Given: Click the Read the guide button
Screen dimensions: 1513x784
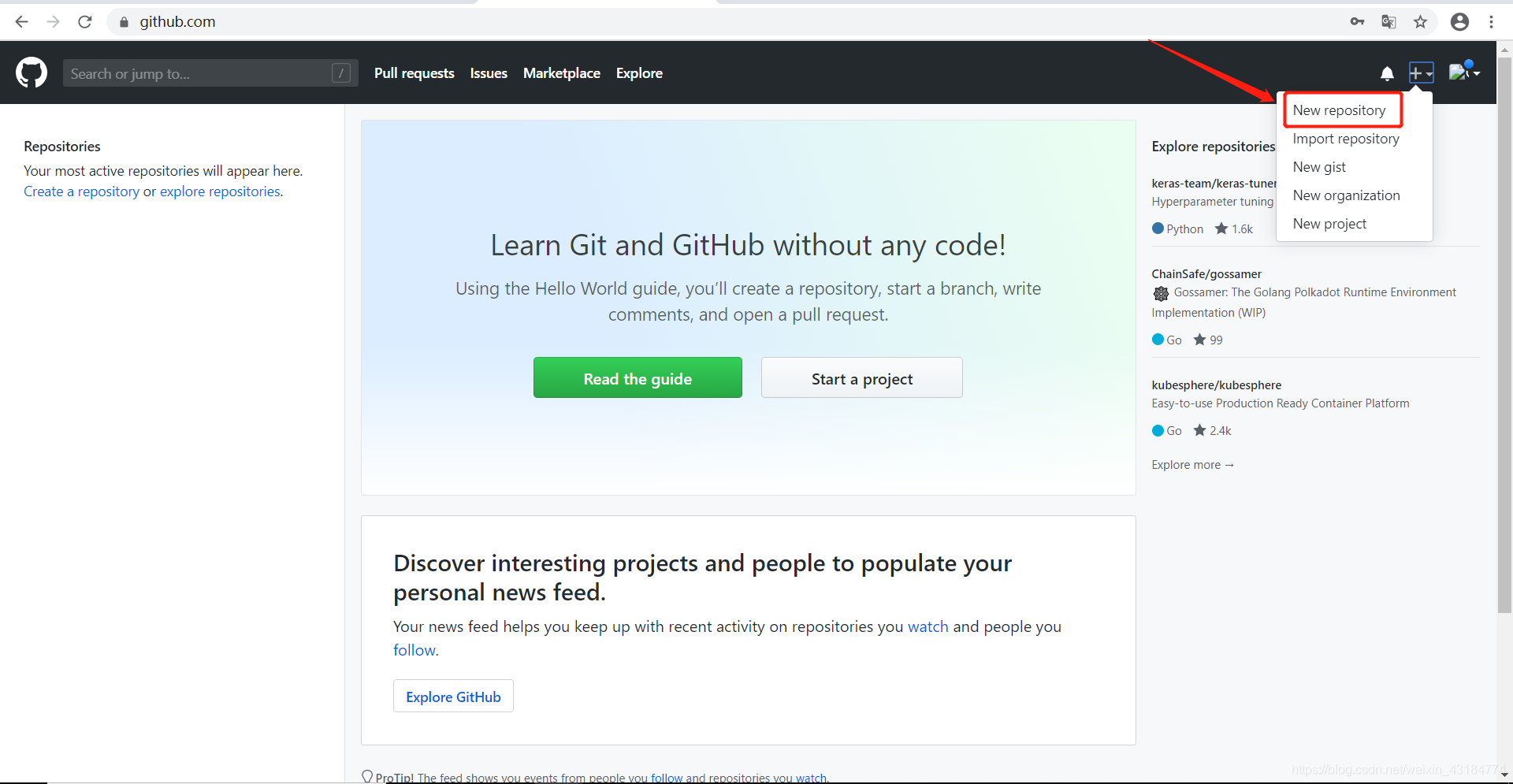Looking at the screenshot, I should 638,377.
